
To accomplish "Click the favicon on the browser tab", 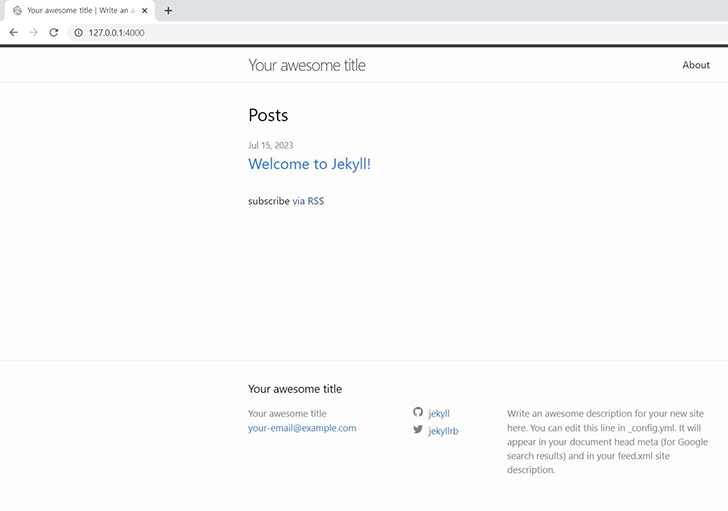I will click(17, 10).
